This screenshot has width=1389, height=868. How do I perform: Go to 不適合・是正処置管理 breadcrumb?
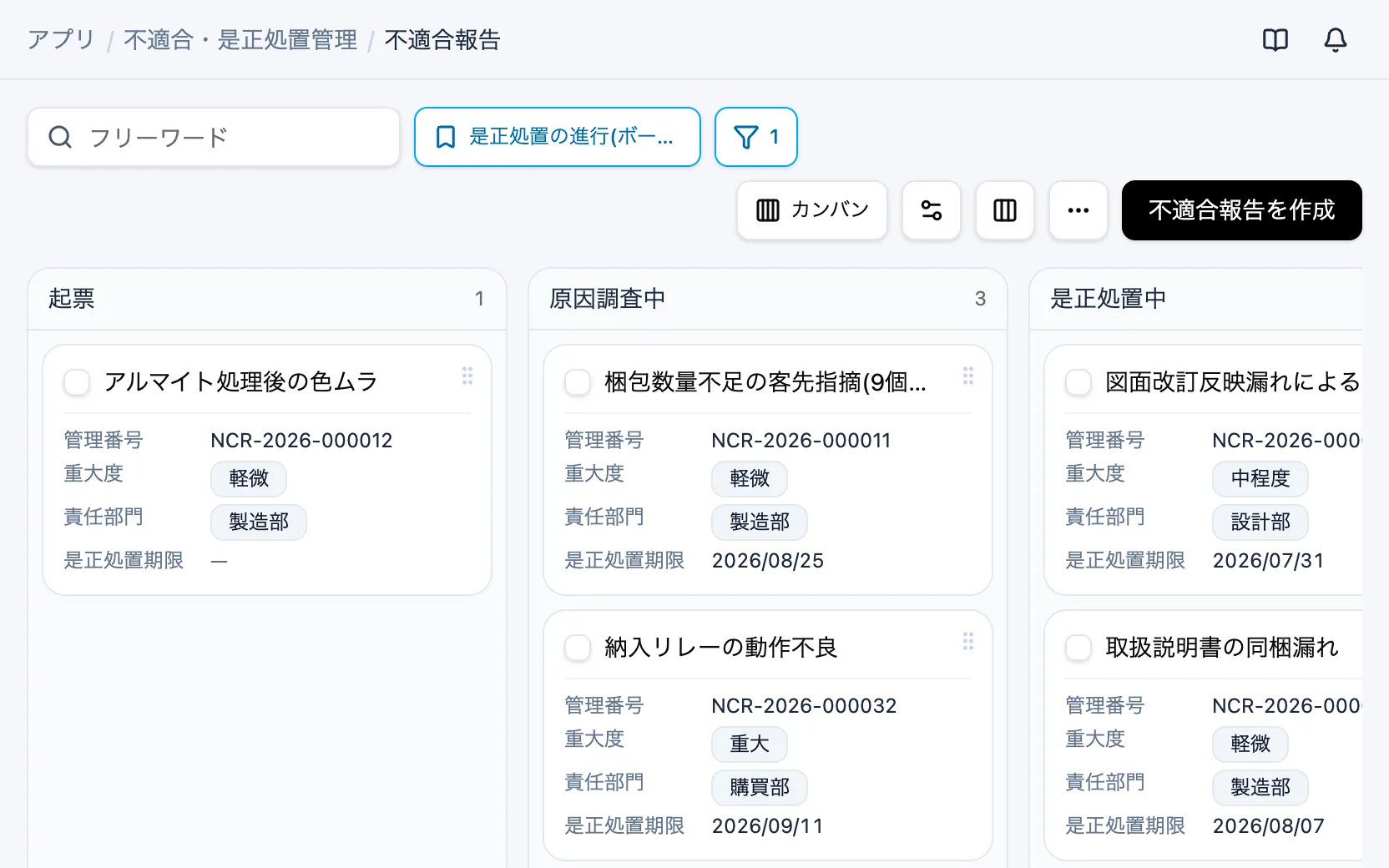(x=240, y=39)
